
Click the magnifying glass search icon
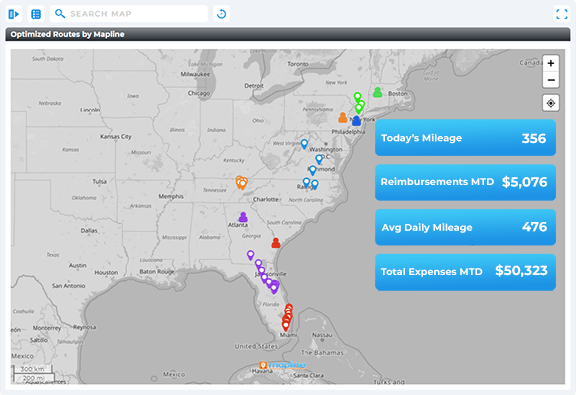tap(60, 14)
